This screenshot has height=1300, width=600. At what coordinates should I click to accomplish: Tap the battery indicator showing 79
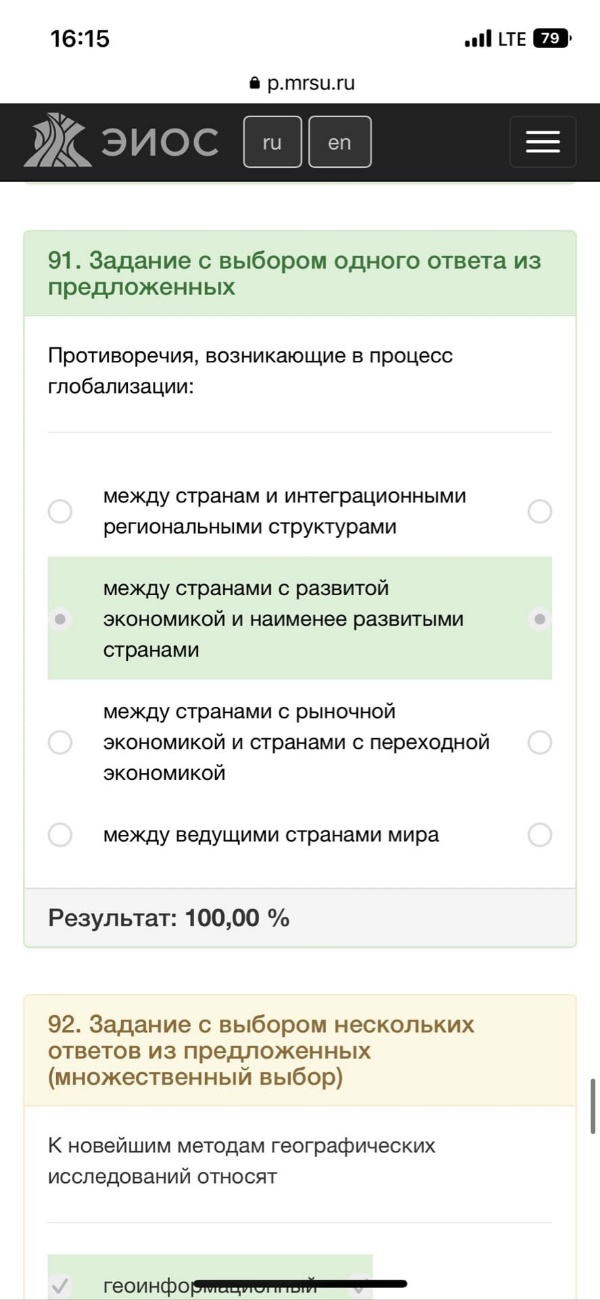551,38
